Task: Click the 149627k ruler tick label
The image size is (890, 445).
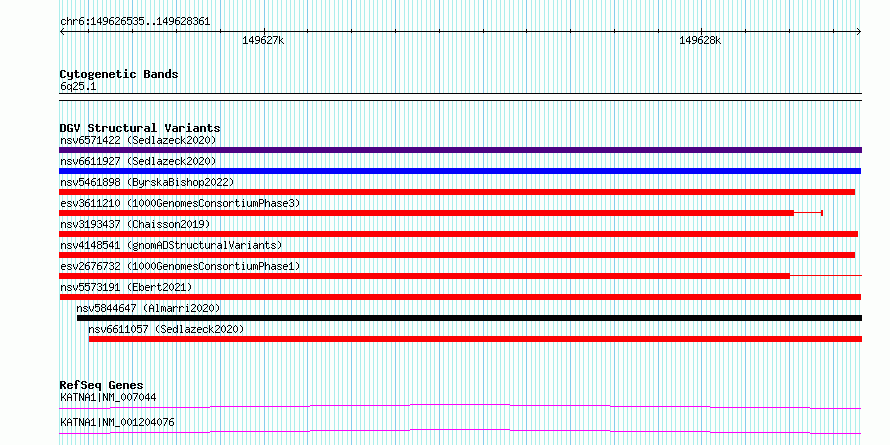Action: (x=263, y=41)
